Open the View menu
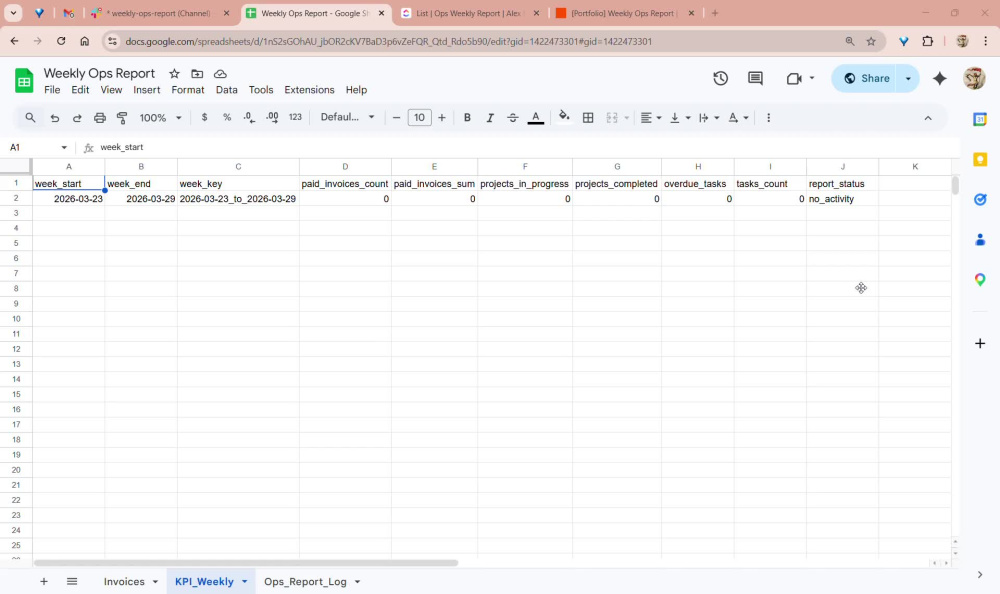1000x594 pixels. (x=111, y=90)
